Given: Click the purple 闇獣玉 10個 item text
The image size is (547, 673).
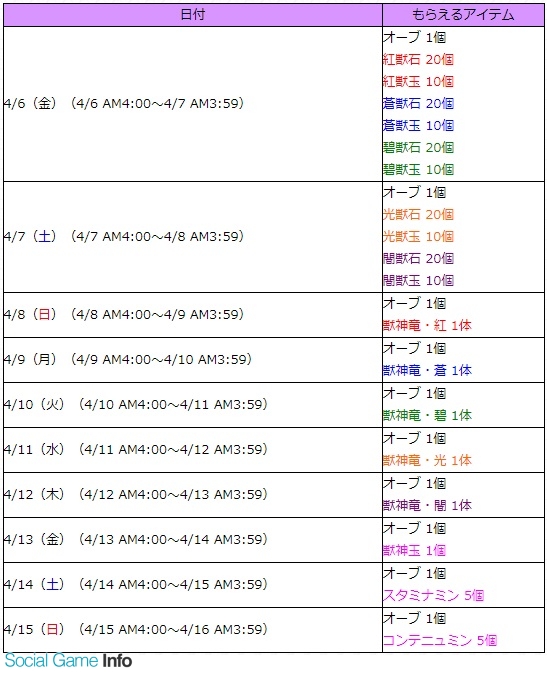Looking at the screenshot, I should coord(418,280).
